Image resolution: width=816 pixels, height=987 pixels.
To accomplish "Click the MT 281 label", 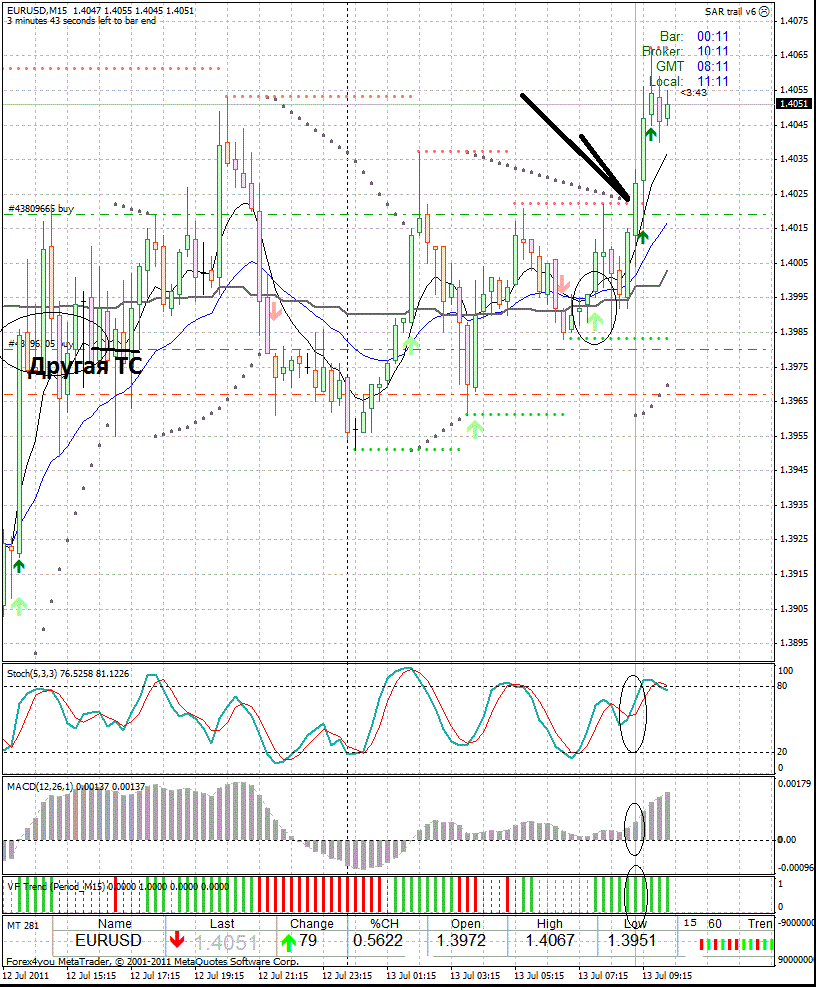I will click(23, 925).
